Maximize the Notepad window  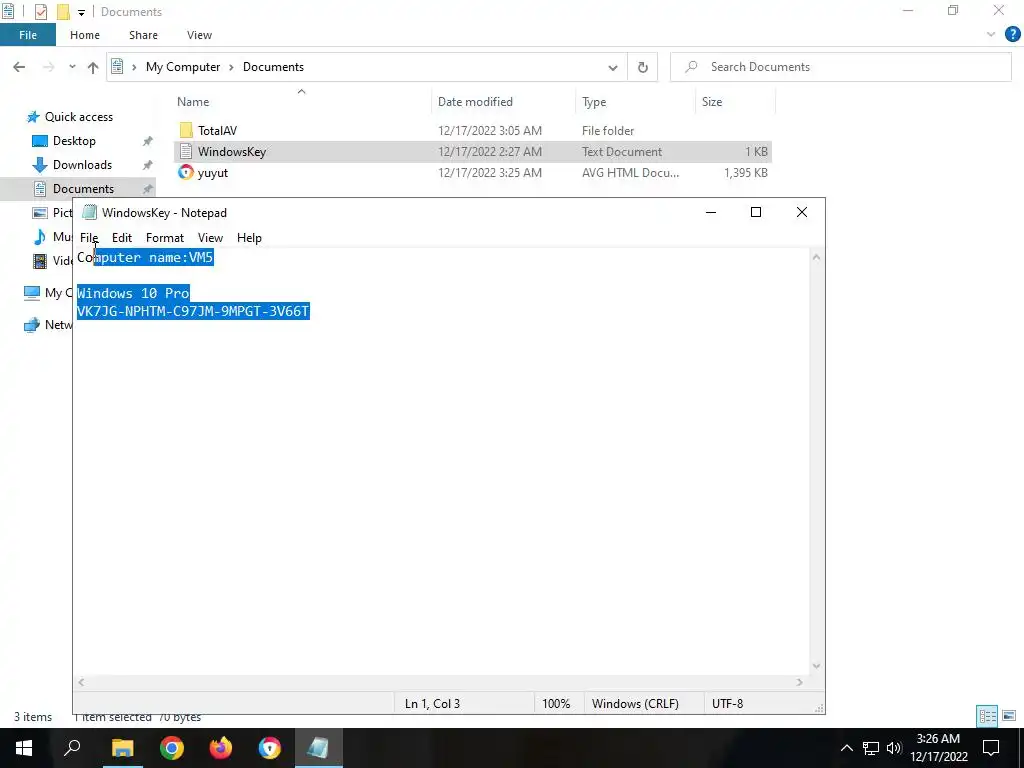(x=756, y=212)
